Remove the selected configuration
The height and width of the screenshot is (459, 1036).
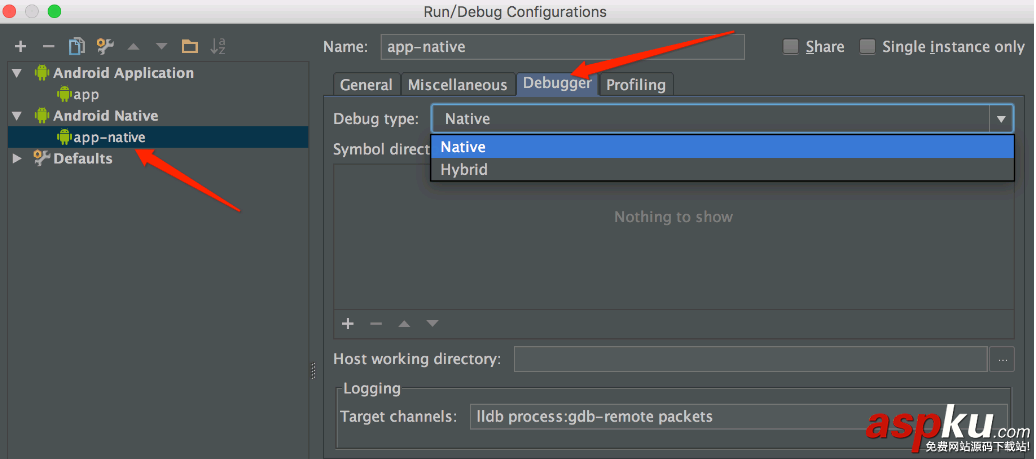click(48, 46)
